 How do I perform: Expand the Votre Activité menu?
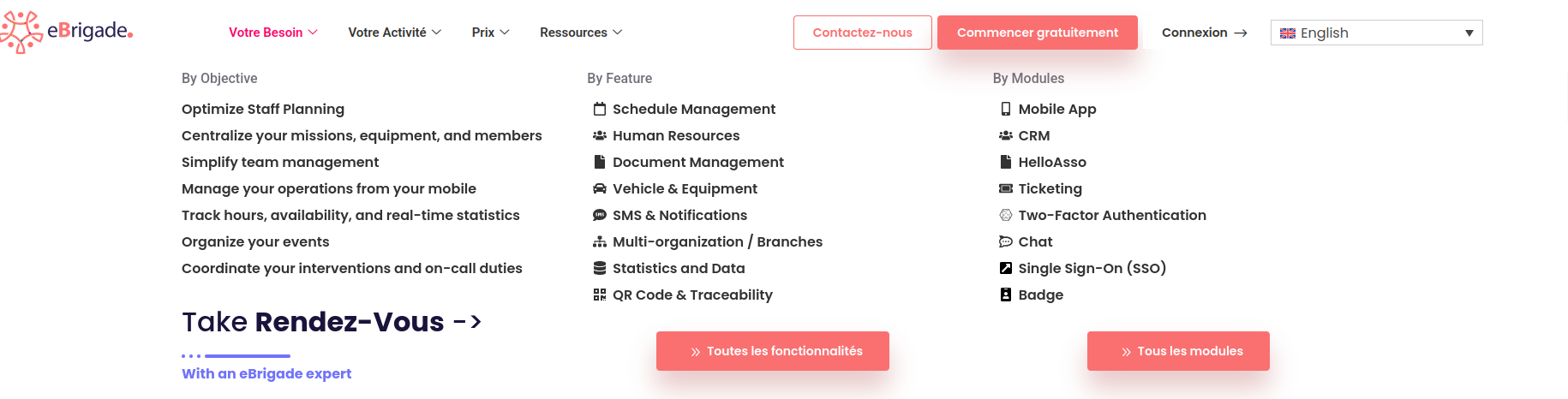394,33
